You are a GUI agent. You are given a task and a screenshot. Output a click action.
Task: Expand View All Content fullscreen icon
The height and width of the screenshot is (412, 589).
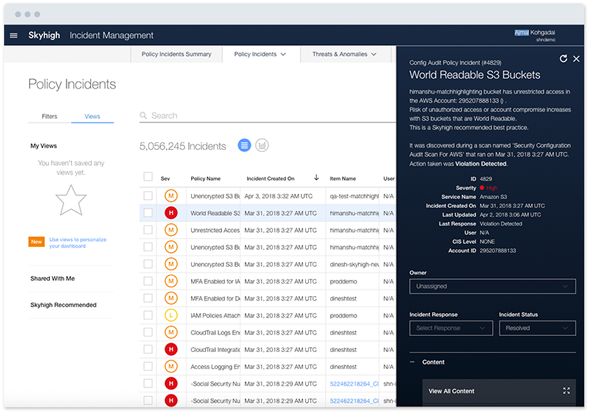click(566, 391)
